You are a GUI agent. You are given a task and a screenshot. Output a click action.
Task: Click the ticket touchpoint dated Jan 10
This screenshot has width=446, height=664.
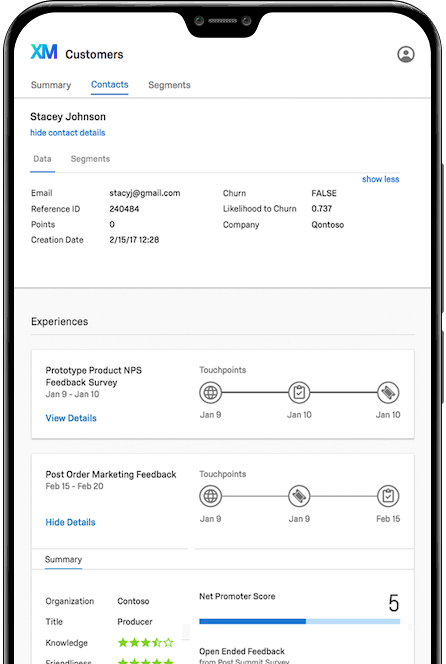388,393
